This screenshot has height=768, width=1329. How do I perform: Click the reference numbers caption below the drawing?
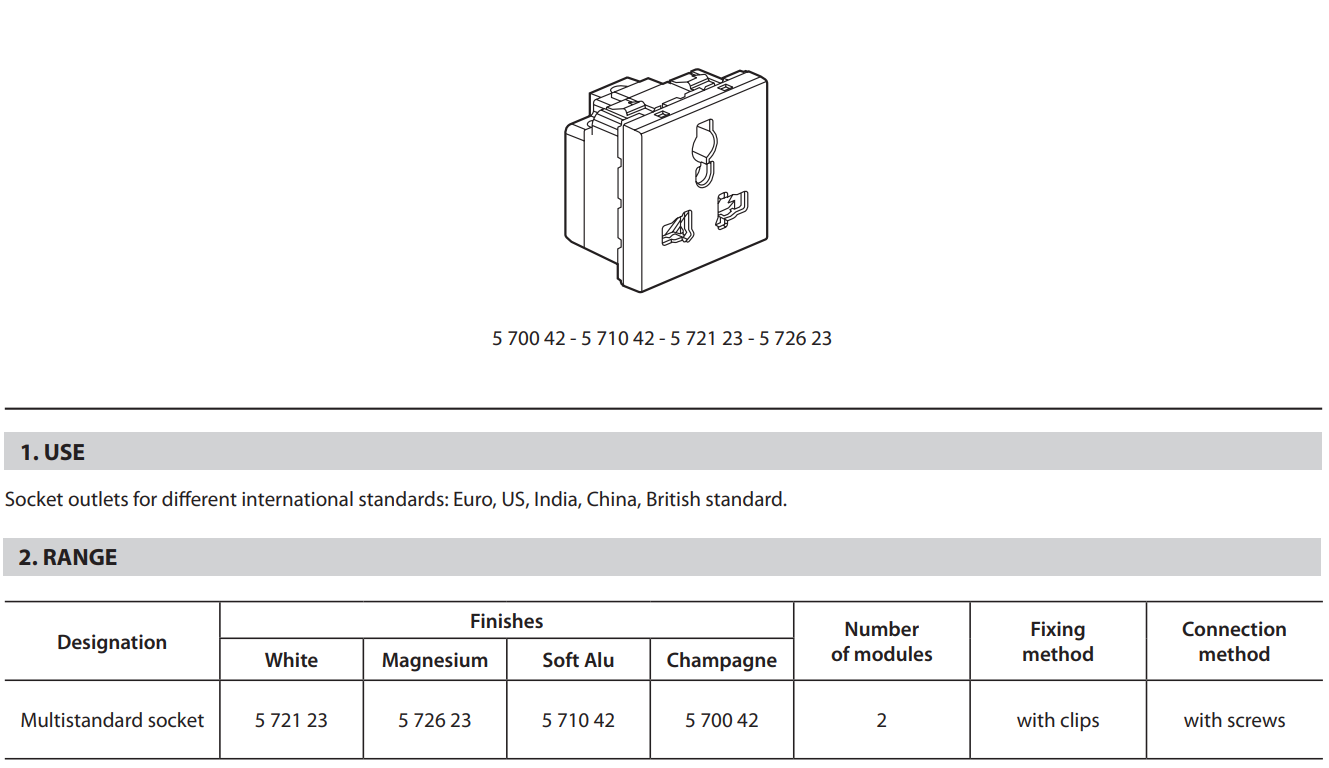662,338
